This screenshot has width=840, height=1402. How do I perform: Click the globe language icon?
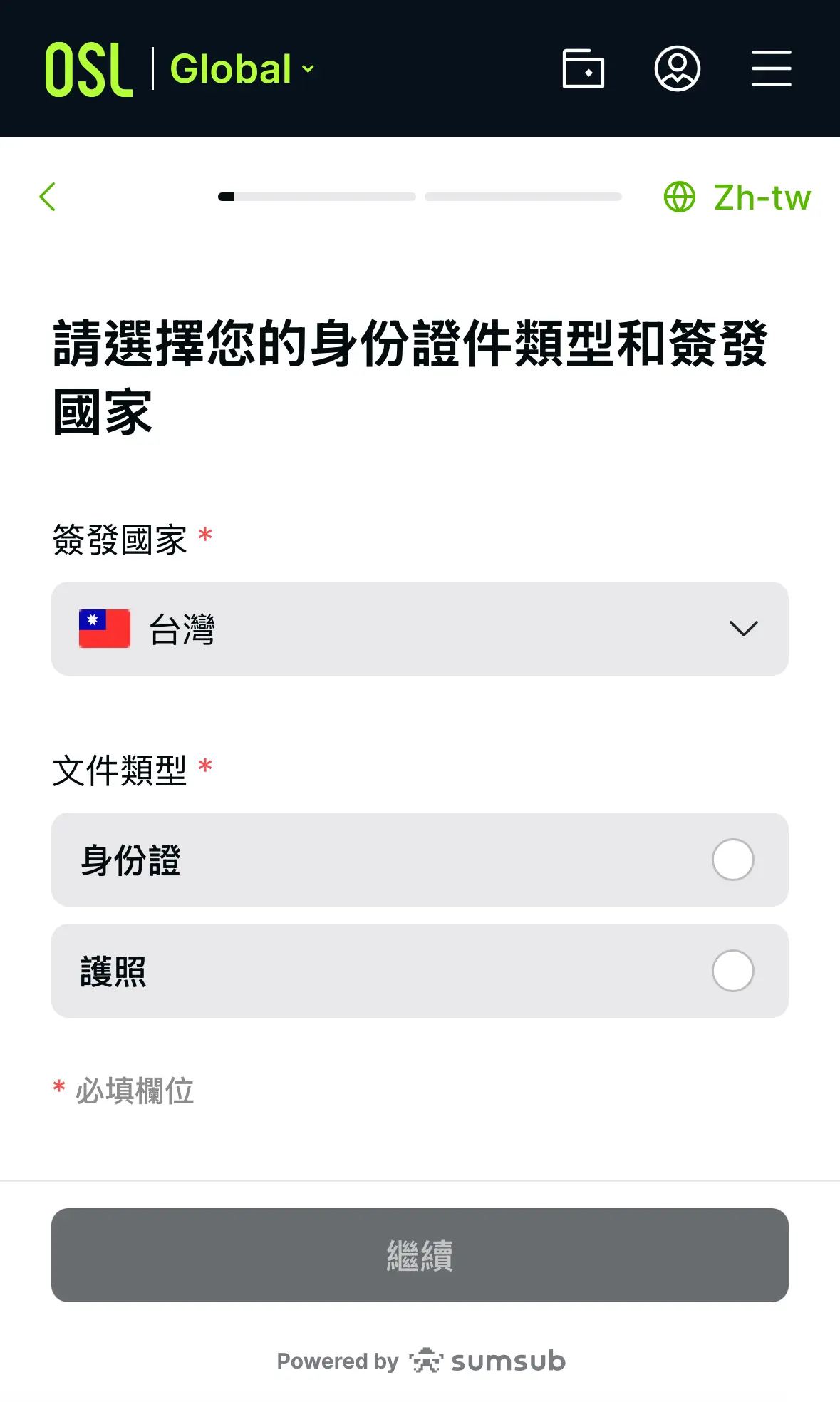(679, 197)
